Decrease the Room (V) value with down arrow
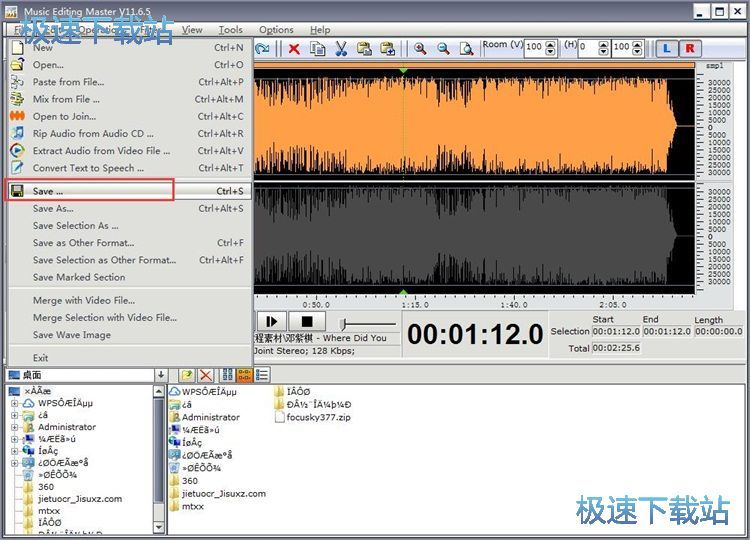The width and height of the screenshot is (750, 540). click(x=551, y=52)
